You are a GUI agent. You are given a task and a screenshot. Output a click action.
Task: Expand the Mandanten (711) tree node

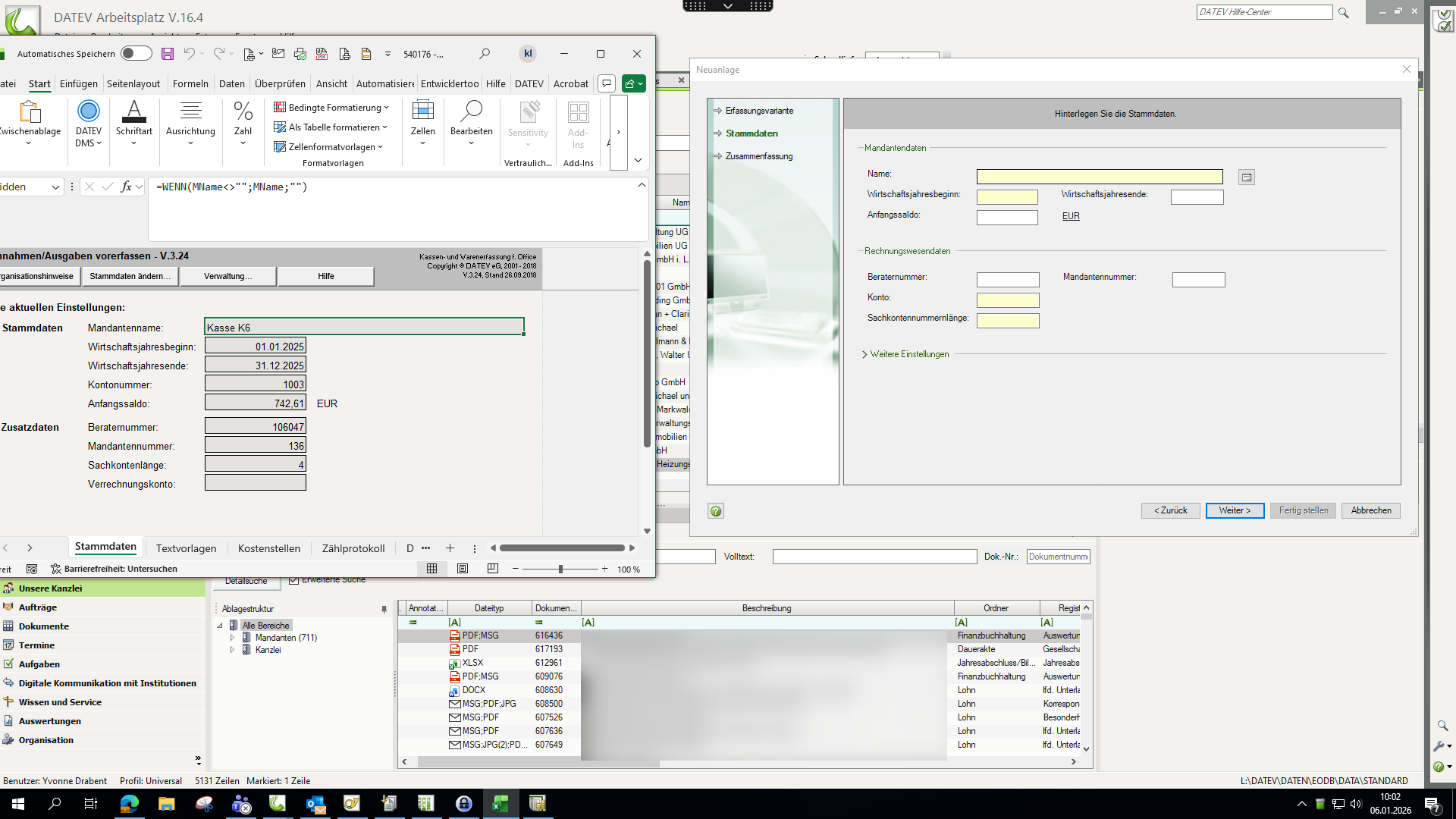(232, 638)
